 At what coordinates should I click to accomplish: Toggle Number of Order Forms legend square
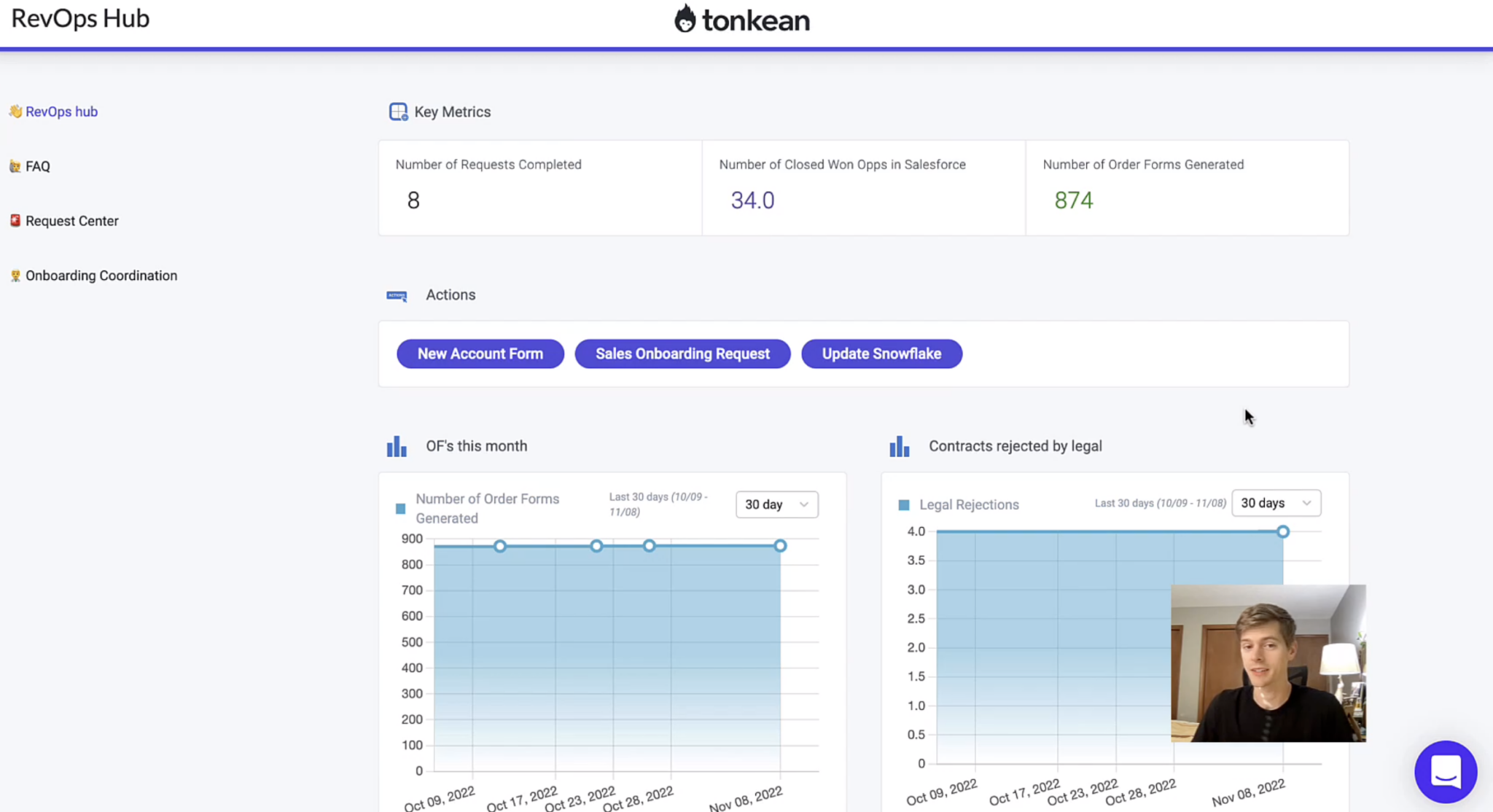pos(400,509)
